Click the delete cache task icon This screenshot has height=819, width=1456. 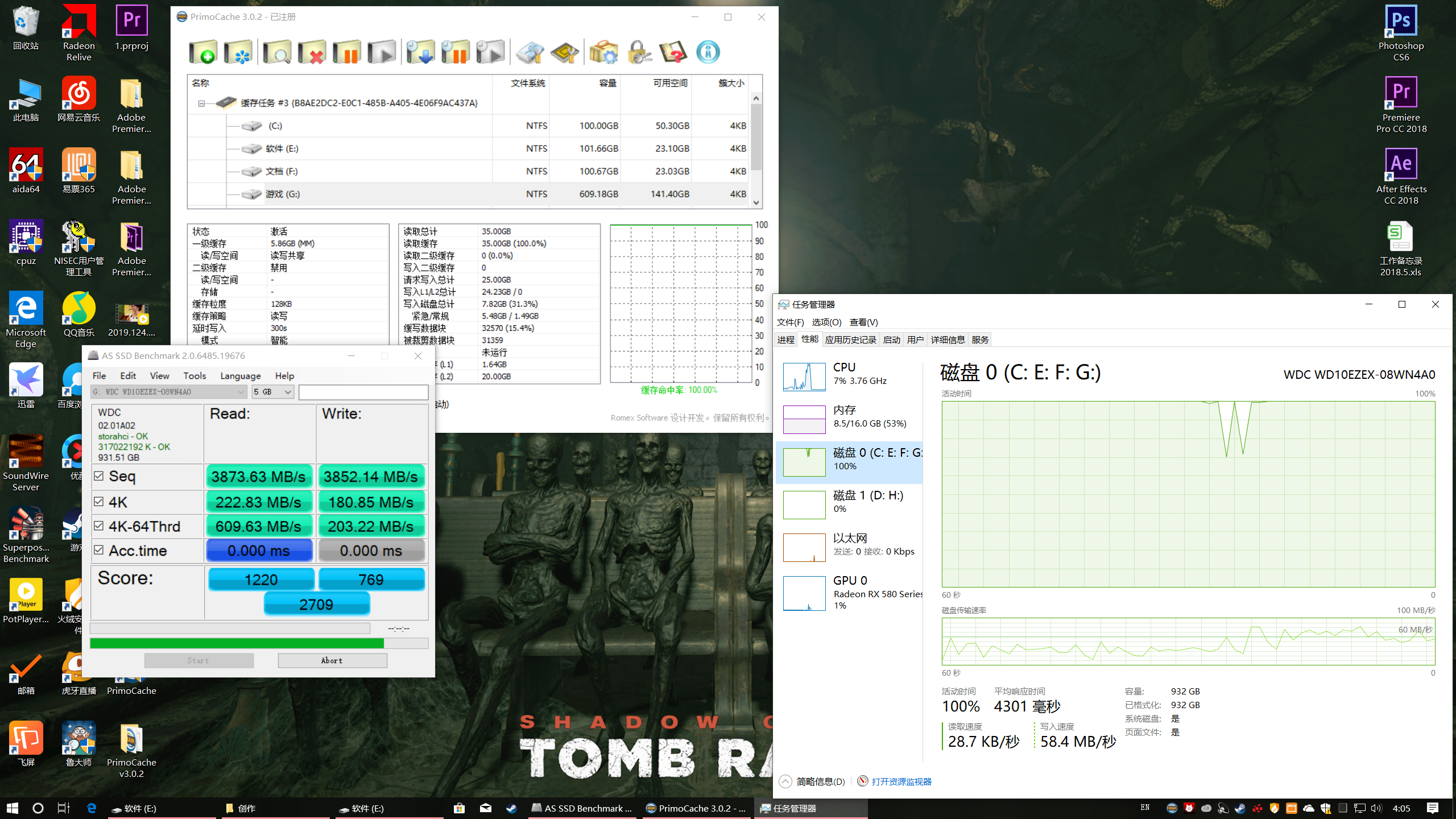point(312,52)
